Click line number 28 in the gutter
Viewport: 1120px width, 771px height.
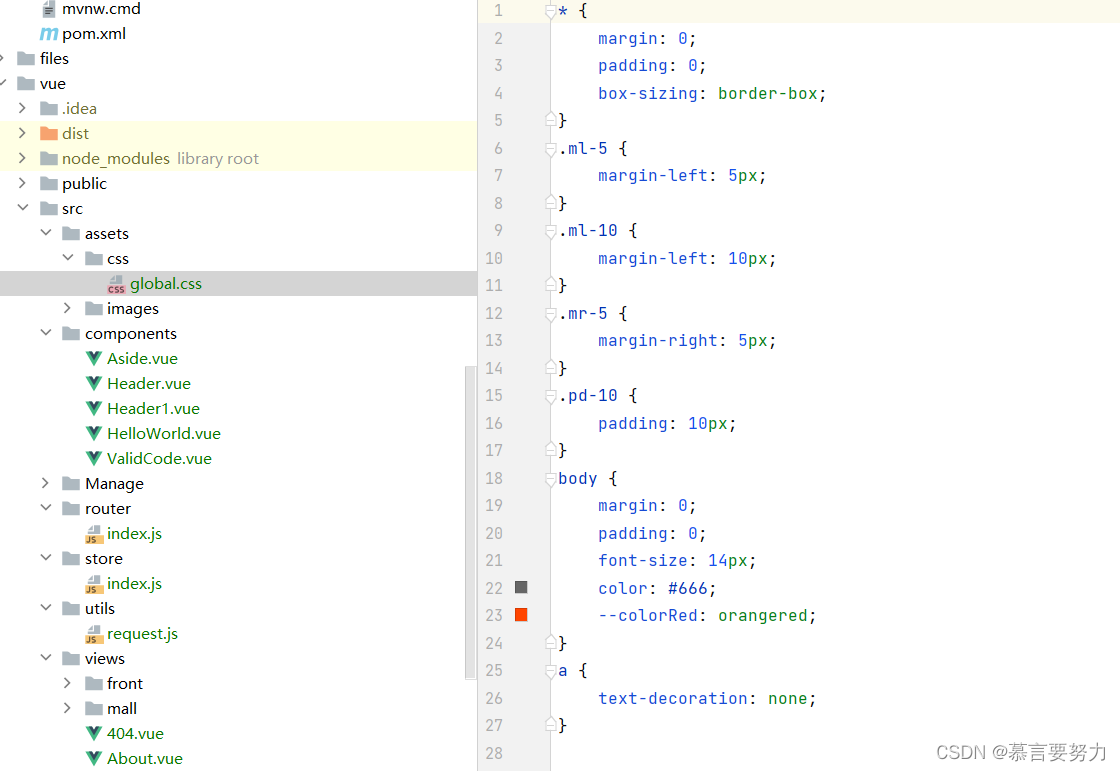[494, 753]
